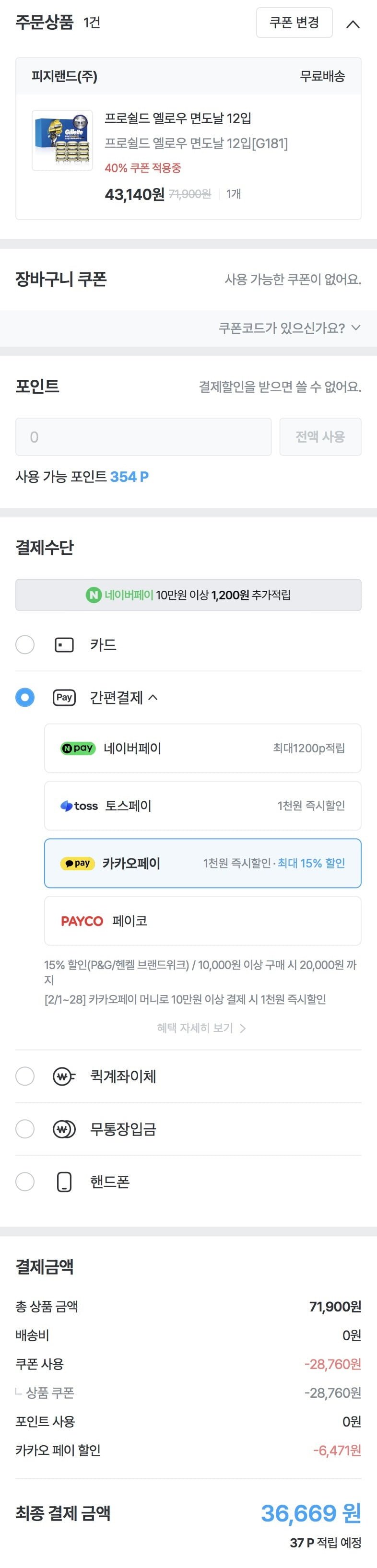Screen dimensions: 377x1568
Task: Select the 퀵계좌이체 radio button
Action: point(25,1076)
